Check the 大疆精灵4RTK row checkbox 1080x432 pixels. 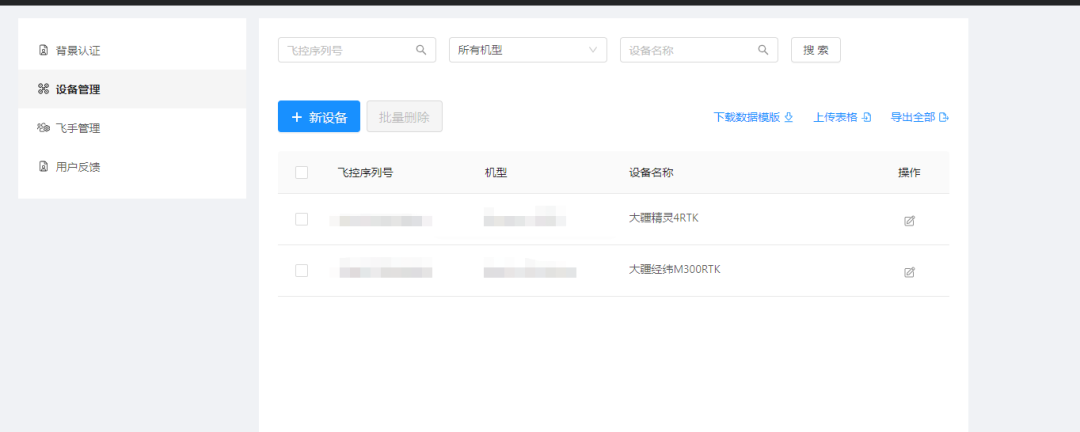pos(301,219)
